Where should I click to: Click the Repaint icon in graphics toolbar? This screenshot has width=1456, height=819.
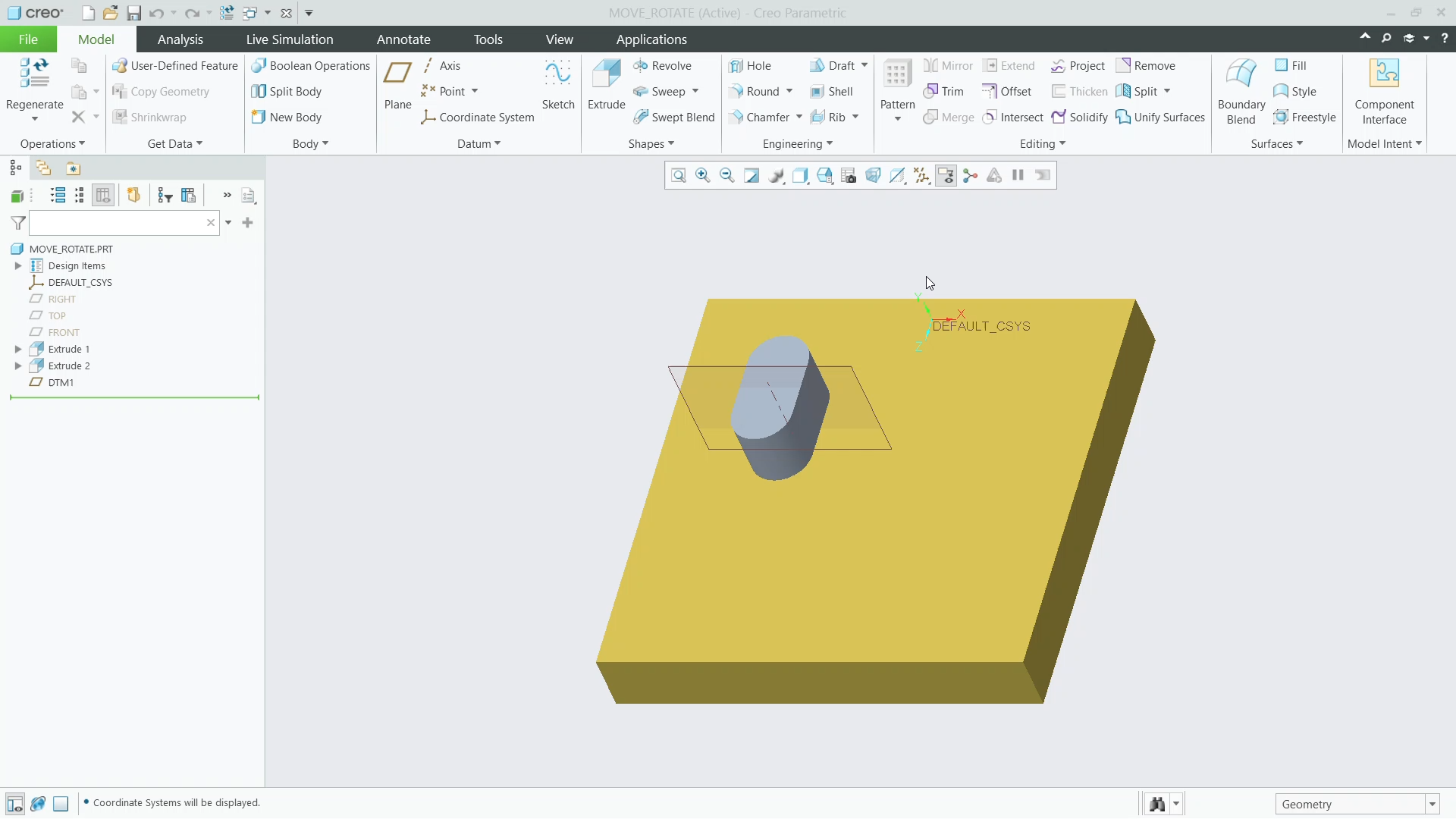click(x=752, y=176)
